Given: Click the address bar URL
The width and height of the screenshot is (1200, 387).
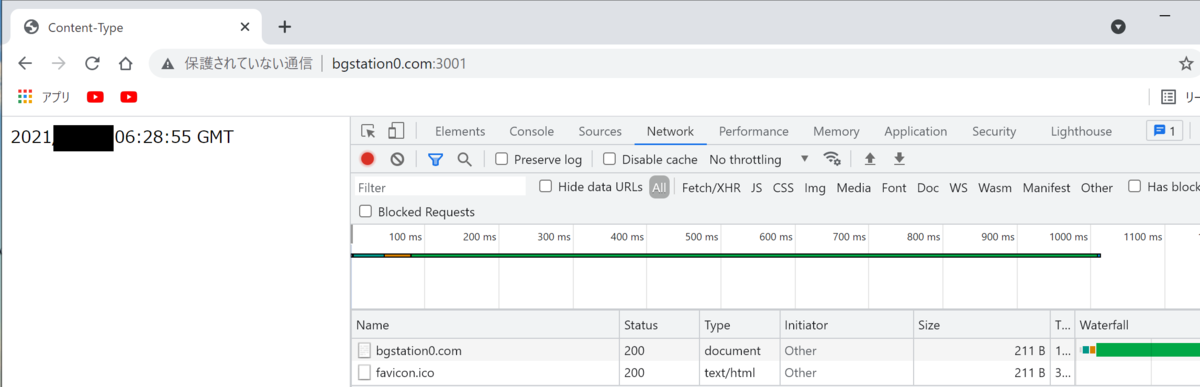Looking at the screenshot, I should [399, 63].
